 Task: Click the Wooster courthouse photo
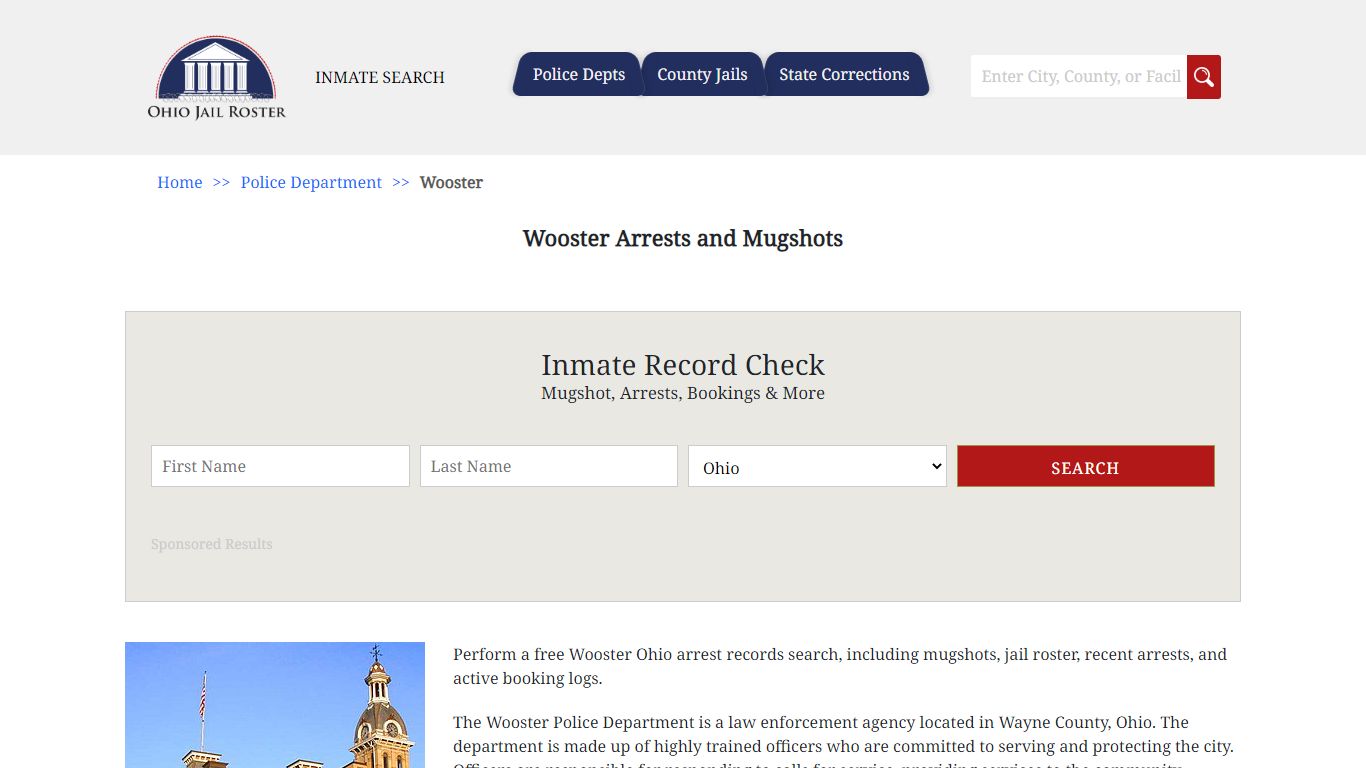tap(275, 705)
